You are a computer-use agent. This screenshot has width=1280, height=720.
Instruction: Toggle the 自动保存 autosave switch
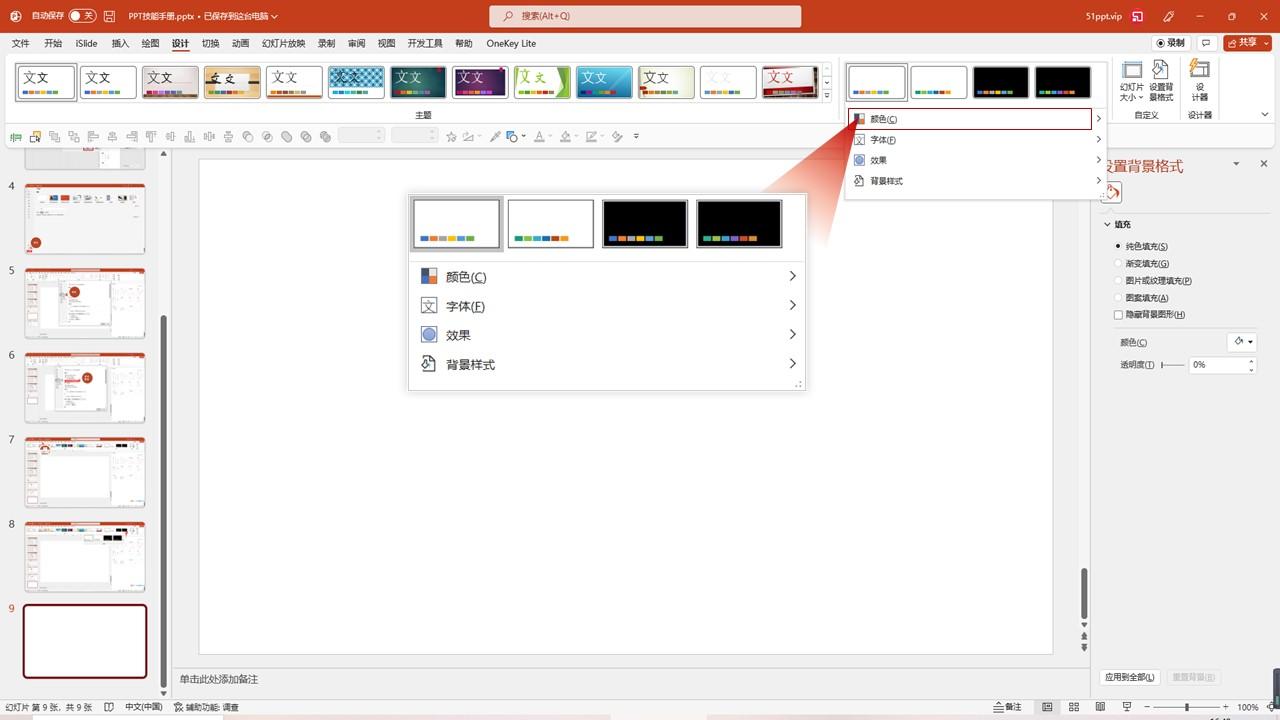(x=82, y=16)
